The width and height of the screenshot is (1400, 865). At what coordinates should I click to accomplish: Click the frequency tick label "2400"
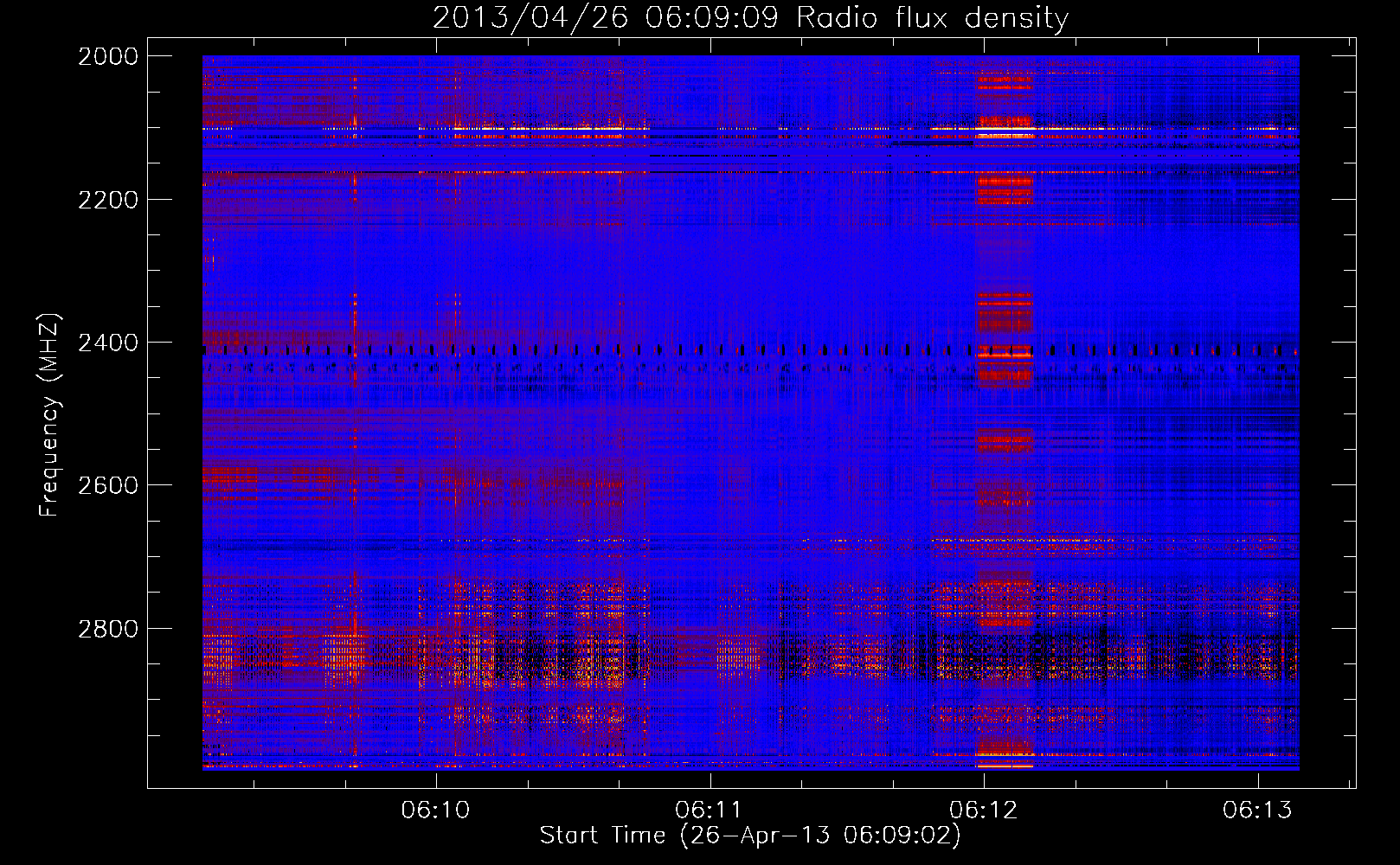click(108, 343)
